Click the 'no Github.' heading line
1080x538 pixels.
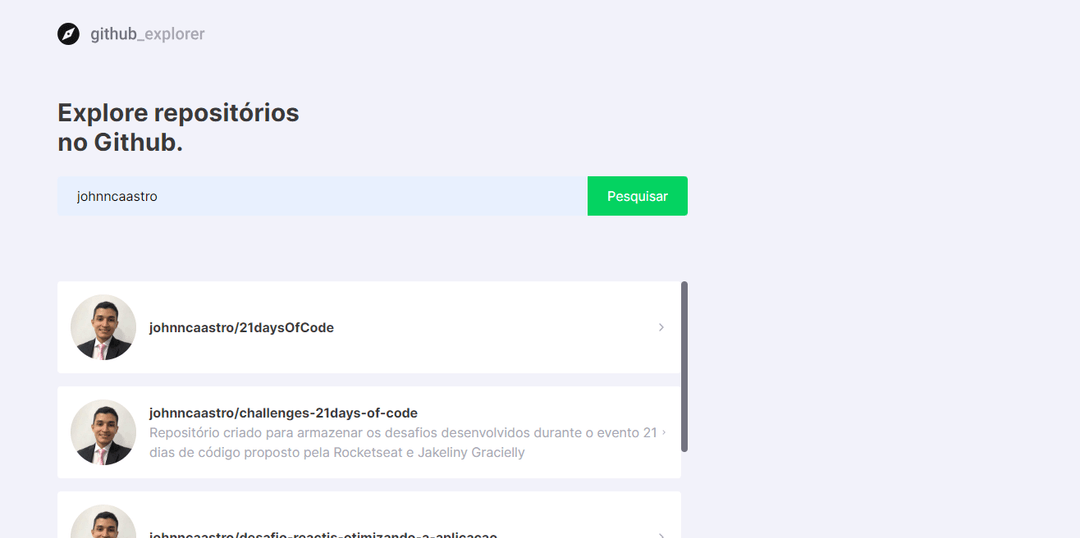[x=121, y=143]
